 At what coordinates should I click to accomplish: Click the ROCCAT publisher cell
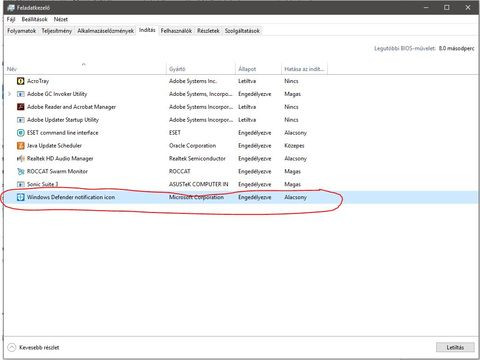pos(180,171)
